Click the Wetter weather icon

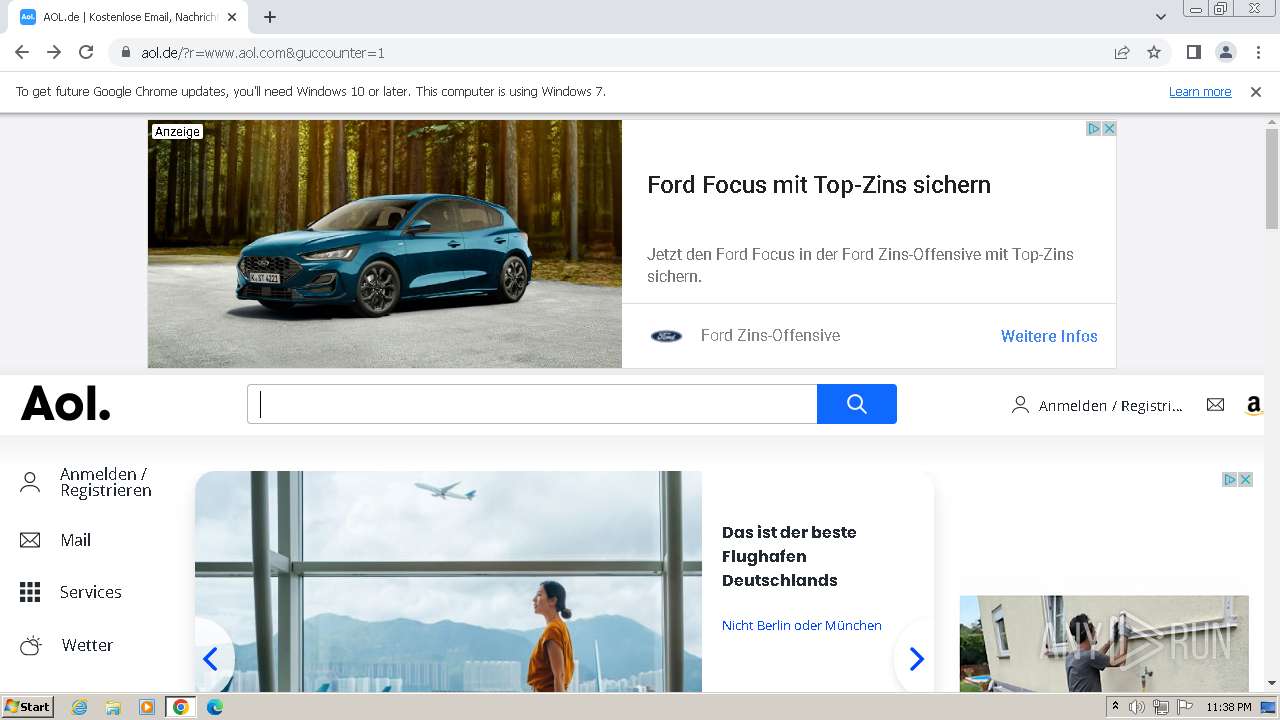point(31,645)
